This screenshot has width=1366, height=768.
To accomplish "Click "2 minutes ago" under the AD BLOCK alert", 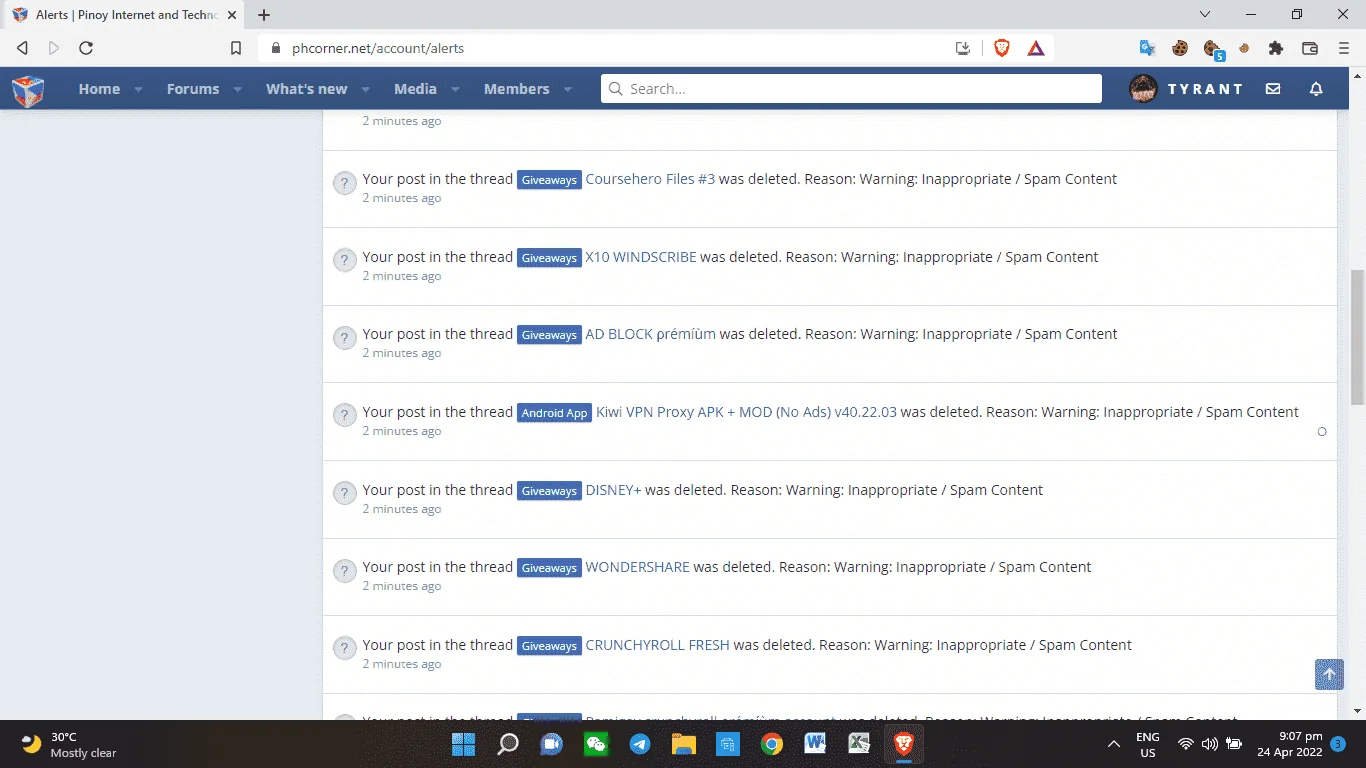I will [401, 353].
